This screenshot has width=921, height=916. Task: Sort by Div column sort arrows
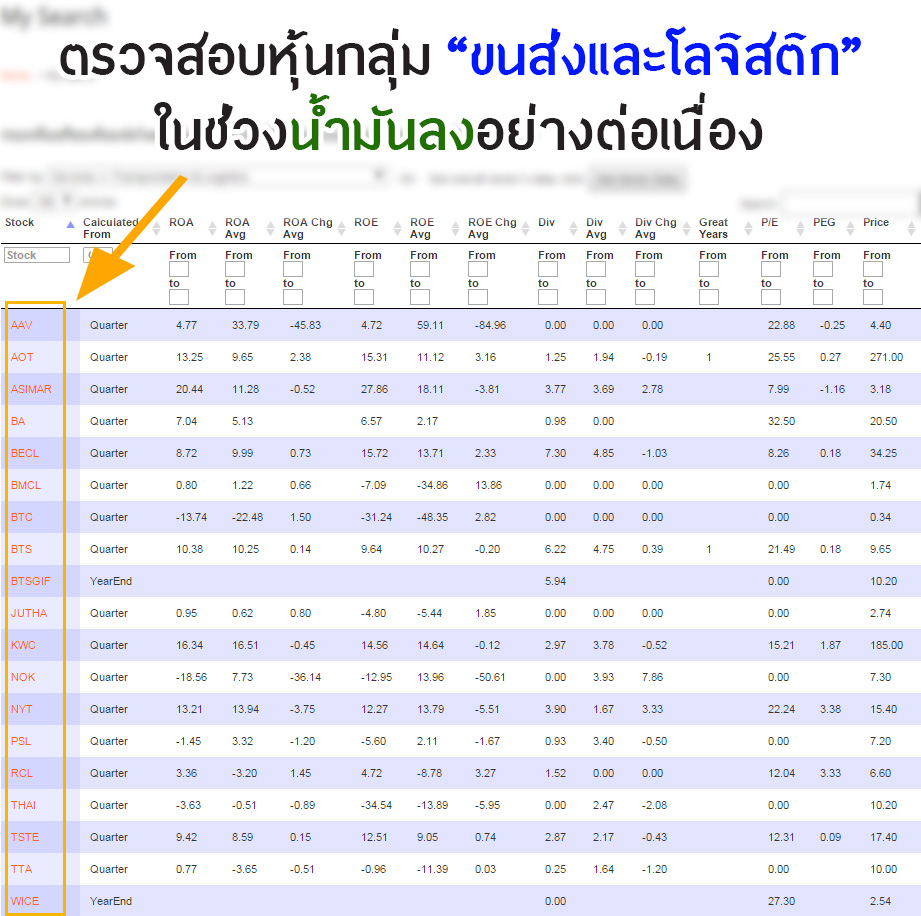574,229
